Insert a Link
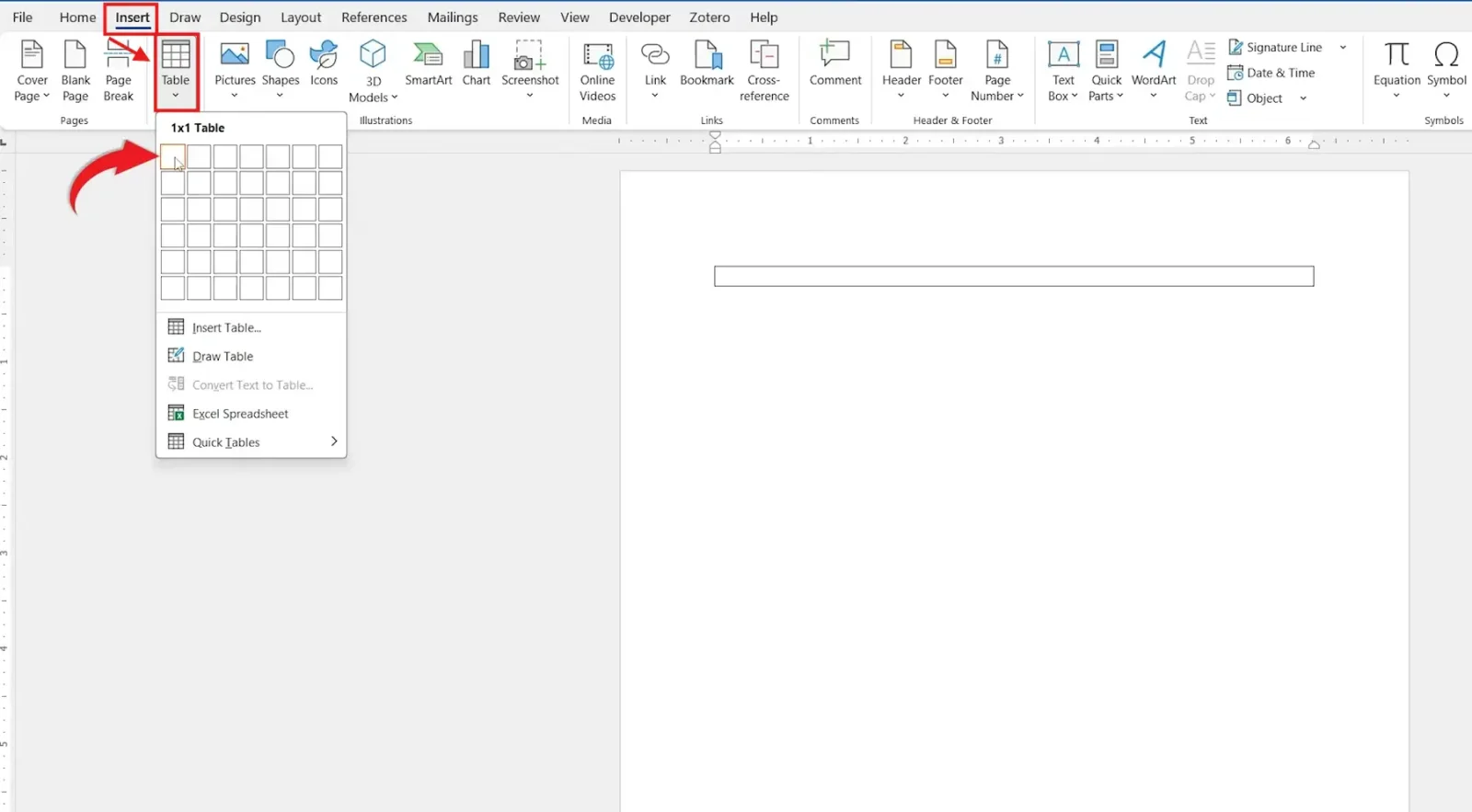The width and height of the screenshot is (1472, 812). (x=655, y=71)
